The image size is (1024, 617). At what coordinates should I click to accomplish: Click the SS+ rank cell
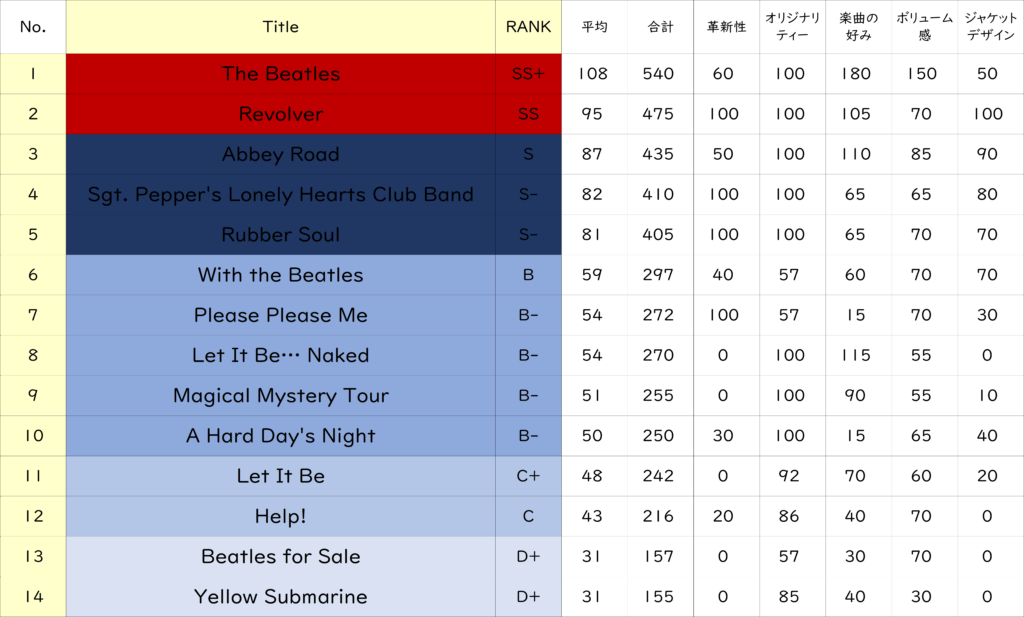point(528,74)
